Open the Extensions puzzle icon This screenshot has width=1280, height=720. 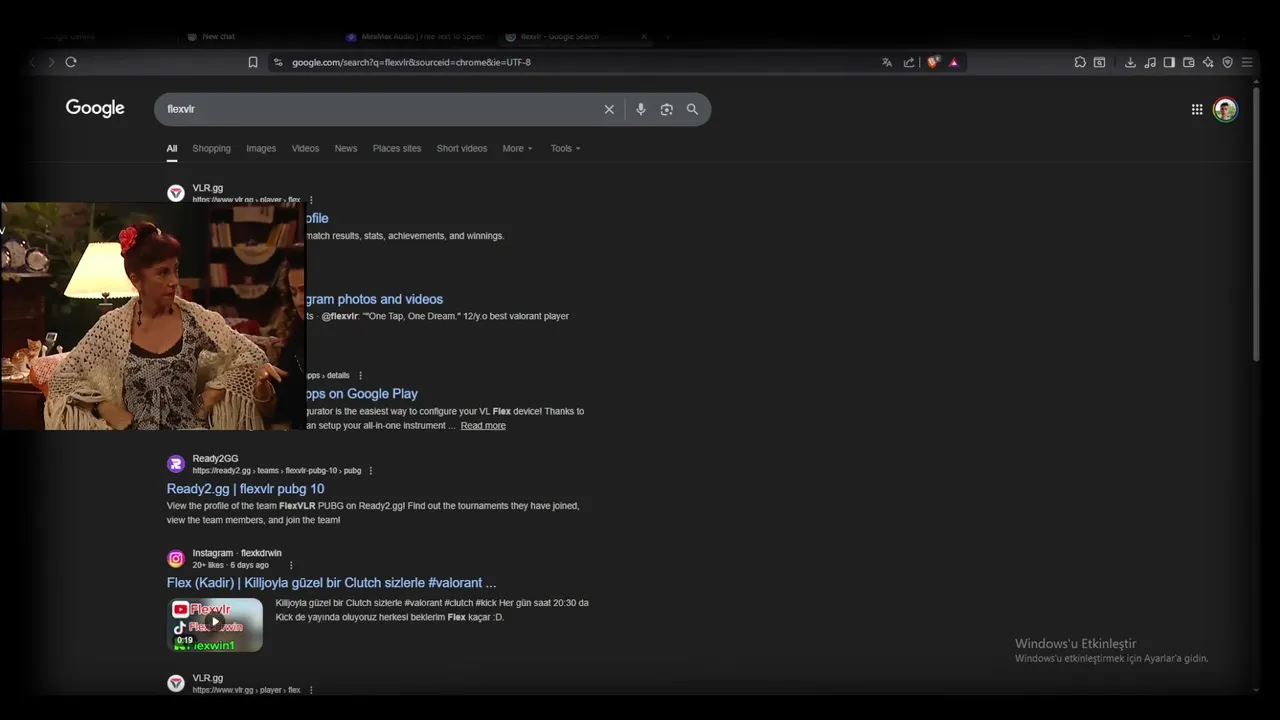(x=1080, y=62)
